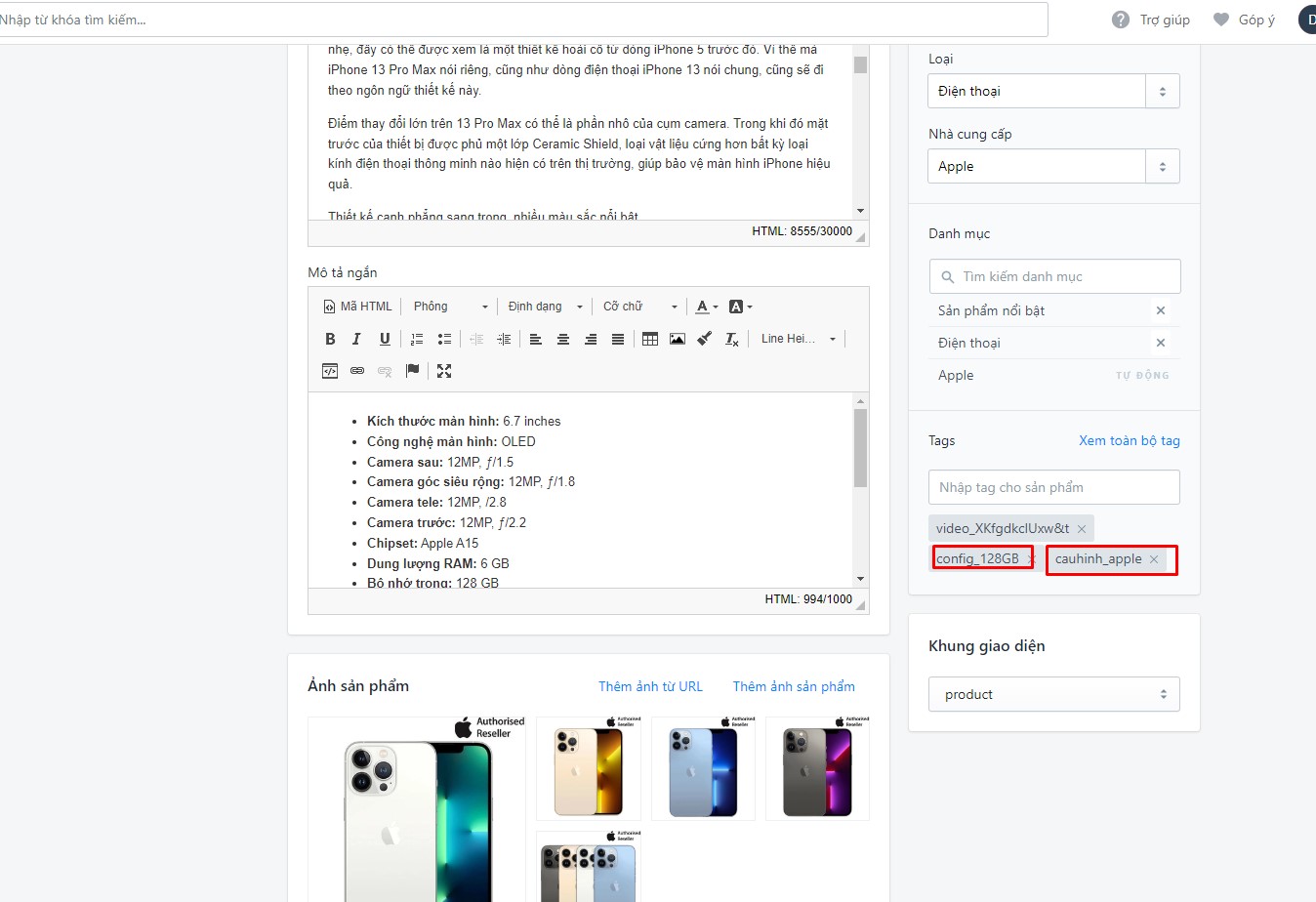The image size is (1316, 902).
Task: Open the Cỡ chữ font size dropdown
Action: [x=639, y=307]
